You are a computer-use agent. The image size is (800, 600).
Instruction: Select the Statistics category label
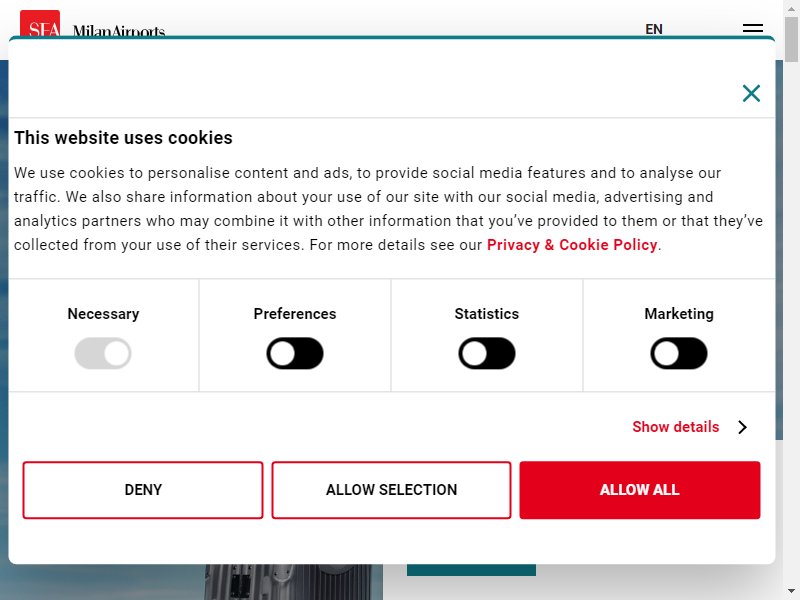click(487, 314)
